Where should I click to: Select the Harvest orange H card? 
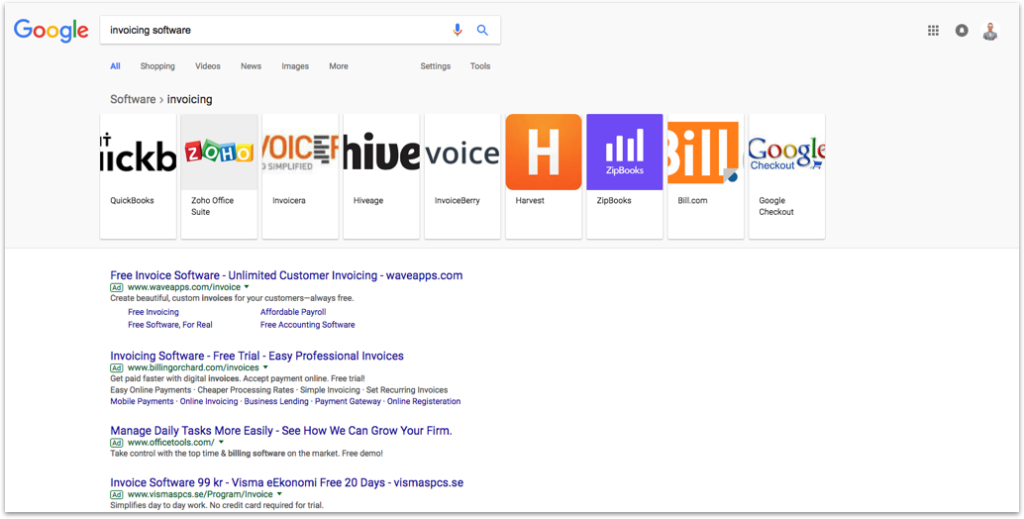[x=543, y=176]
